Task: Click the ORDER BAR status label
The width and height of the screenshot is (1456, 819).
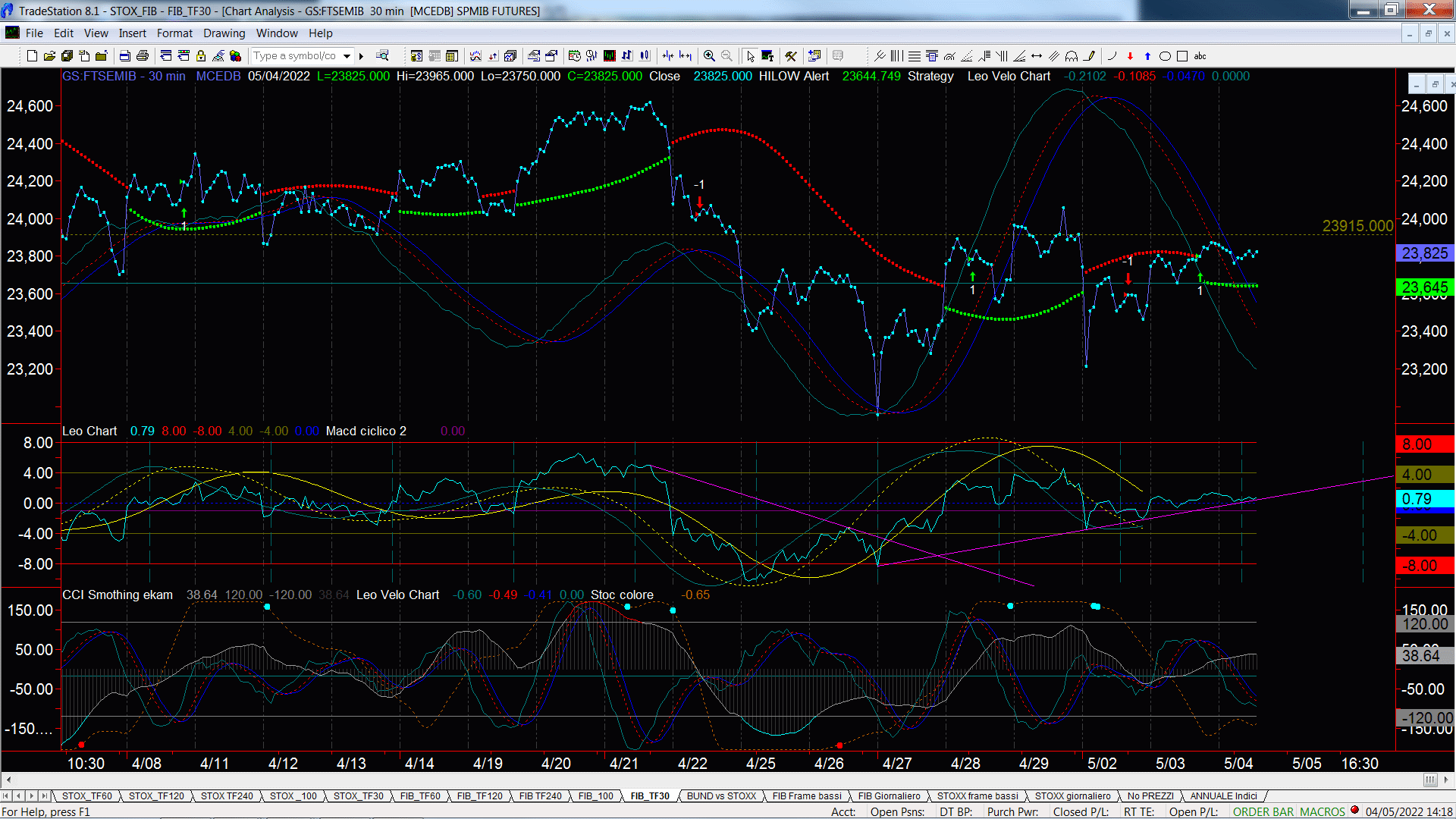Action: point(1263,811)
